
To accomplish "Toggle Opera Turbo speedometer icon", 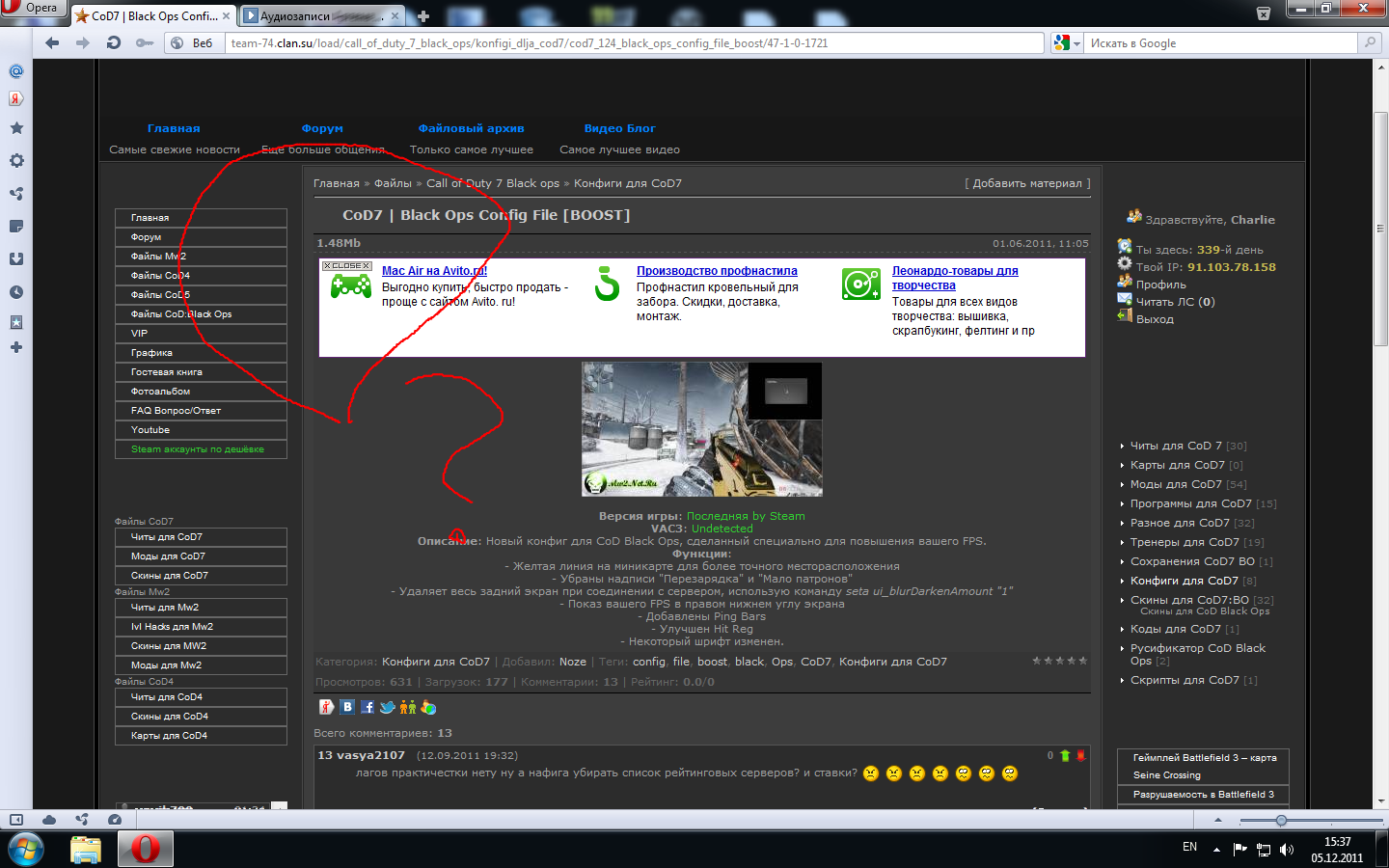I will (115, 820).
